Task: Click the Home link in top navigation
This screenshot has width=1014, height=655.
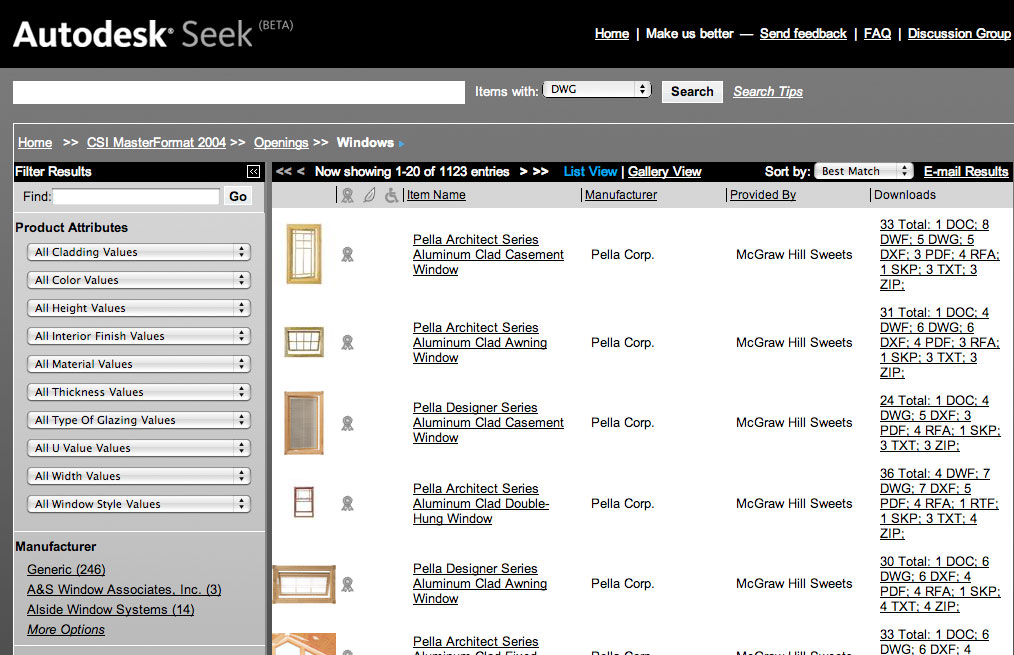Action: pyautogui.click(x=612, y=34)
